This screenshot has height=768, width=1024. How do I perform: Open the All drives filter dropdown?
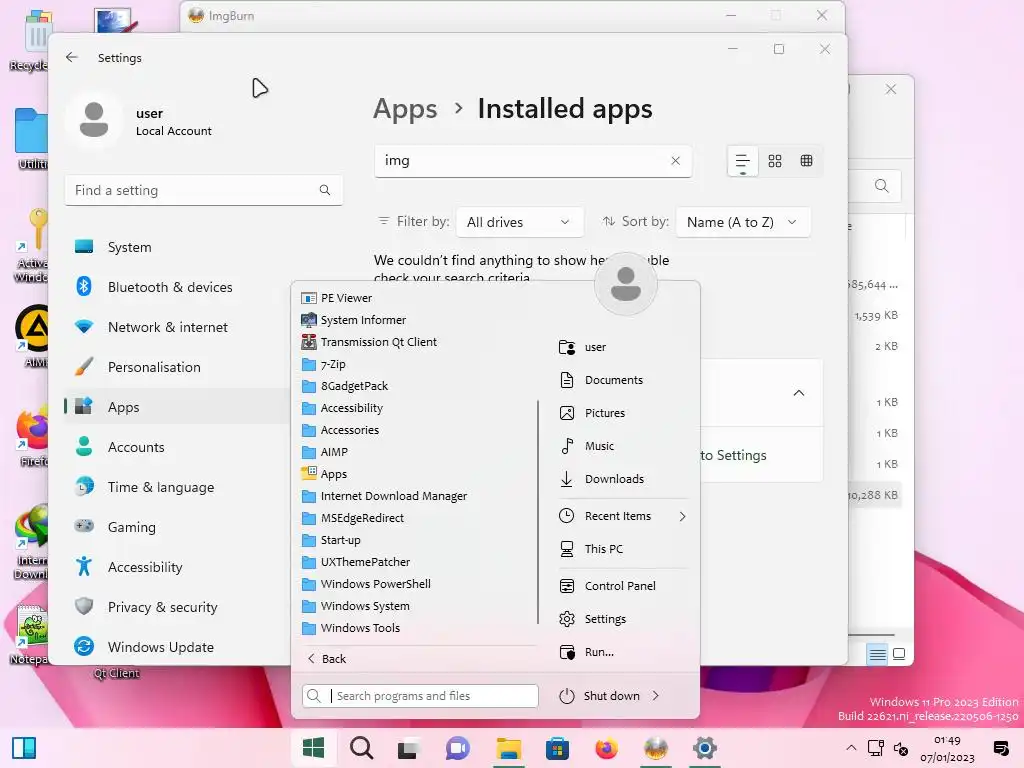pos(519,222)
